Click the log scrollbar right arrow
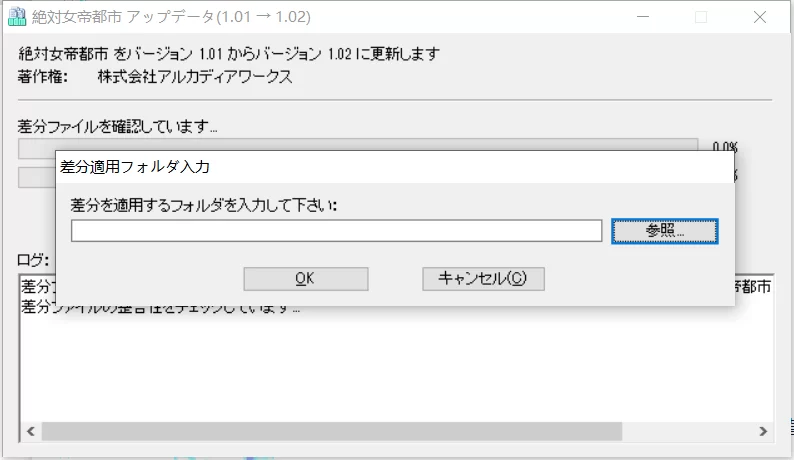Screen dimensions: 794x460 [763, 431]
